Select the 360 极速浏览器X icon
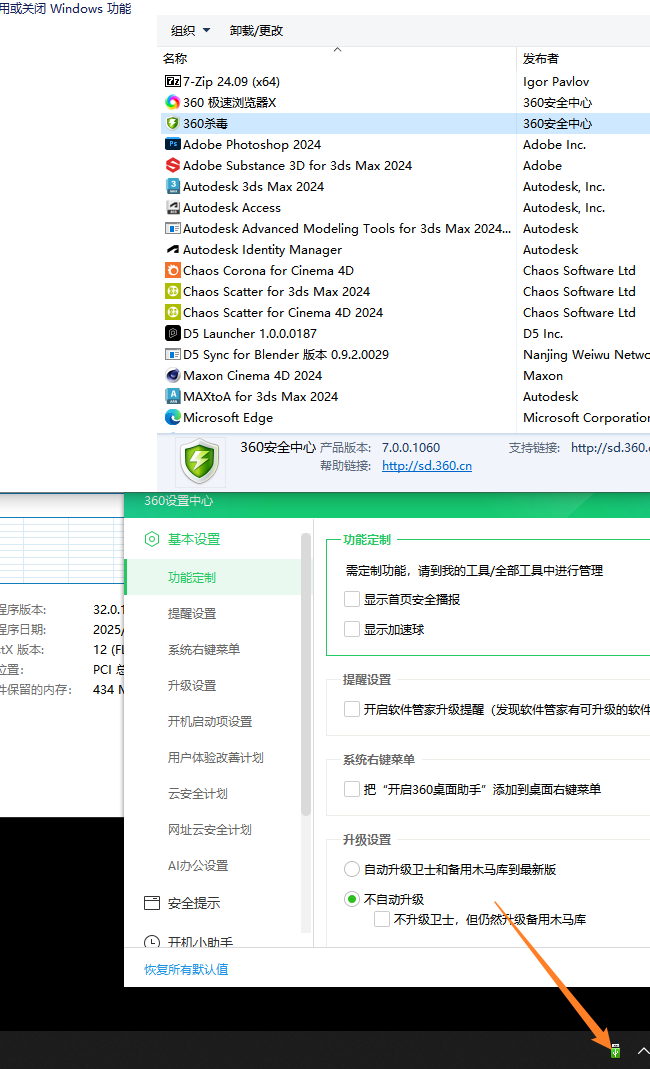Viewport: 650px width, 1069px height. click(172, 102)
